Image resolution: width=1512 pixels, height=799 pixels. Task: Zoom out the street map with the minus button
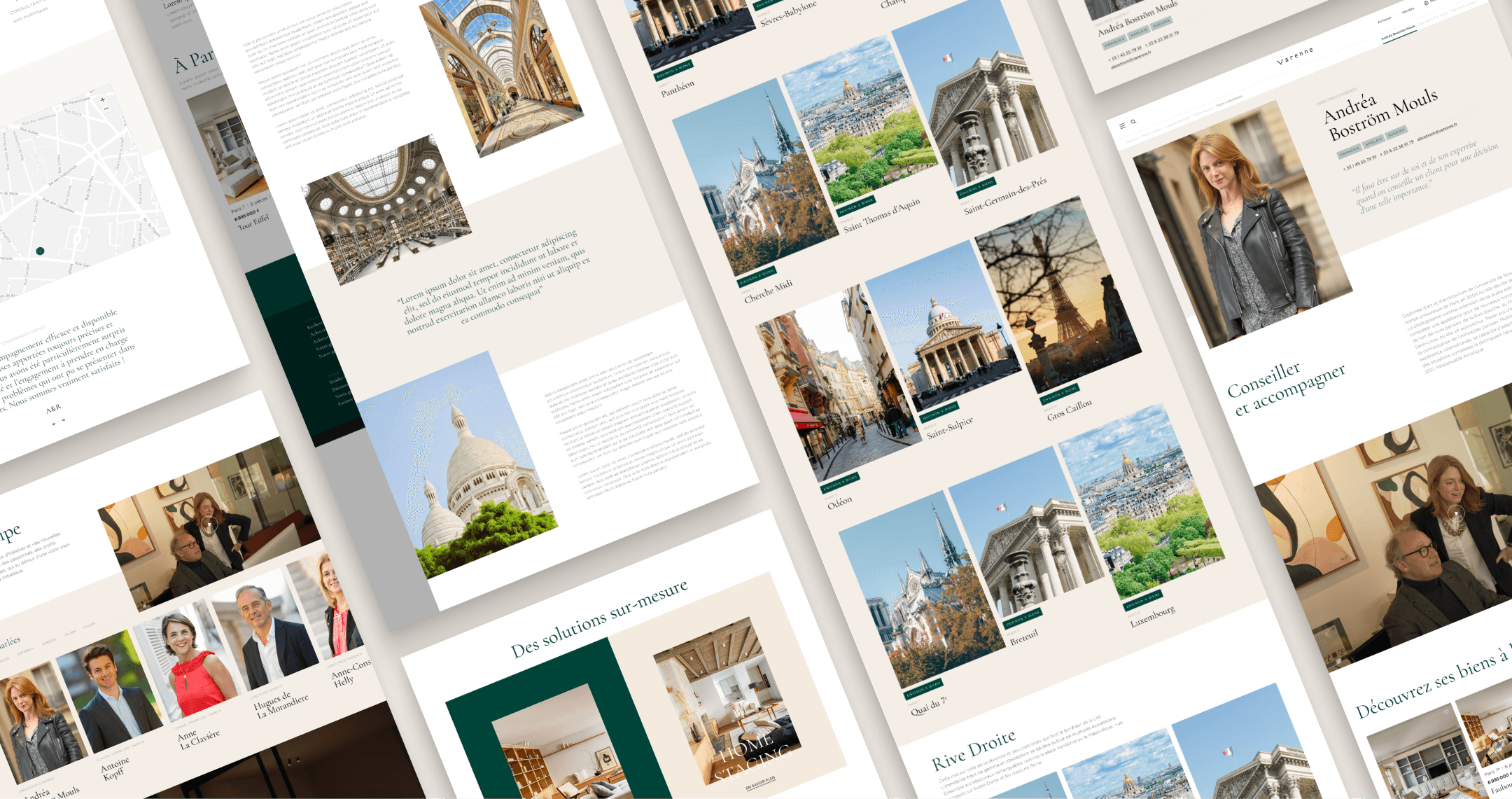tap(106, 109)
